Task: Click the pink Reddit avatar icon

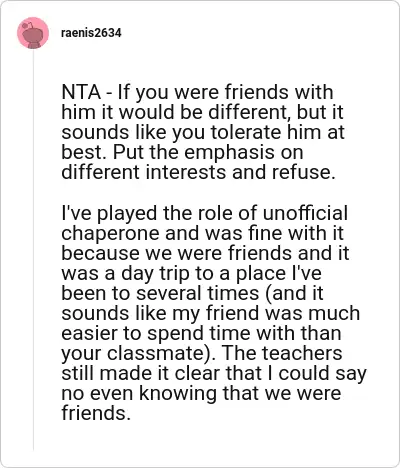Action: click(33, 33)
